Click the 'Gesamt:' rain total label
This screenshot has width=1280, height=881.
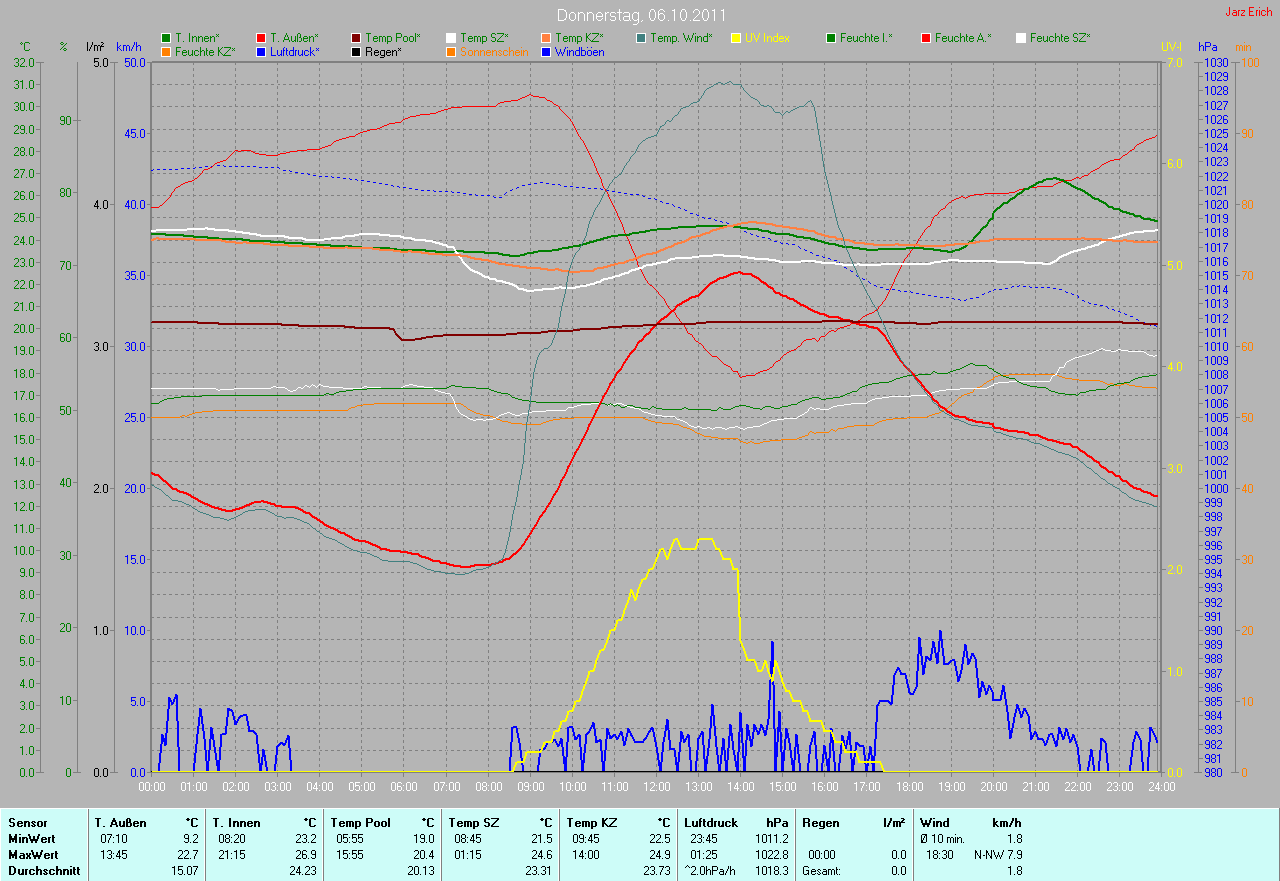(823, 871)
